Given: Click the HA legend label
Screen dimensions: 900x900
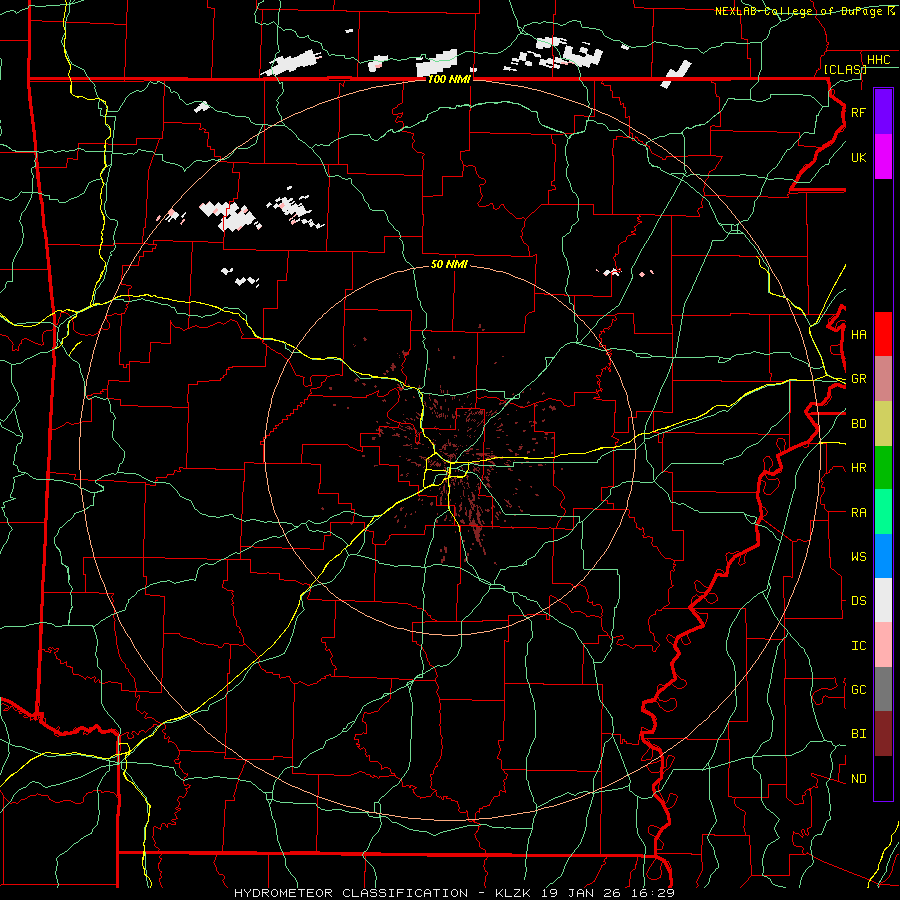Looking at the screenshot, I should pyautogui.click(x=859, y=334).
